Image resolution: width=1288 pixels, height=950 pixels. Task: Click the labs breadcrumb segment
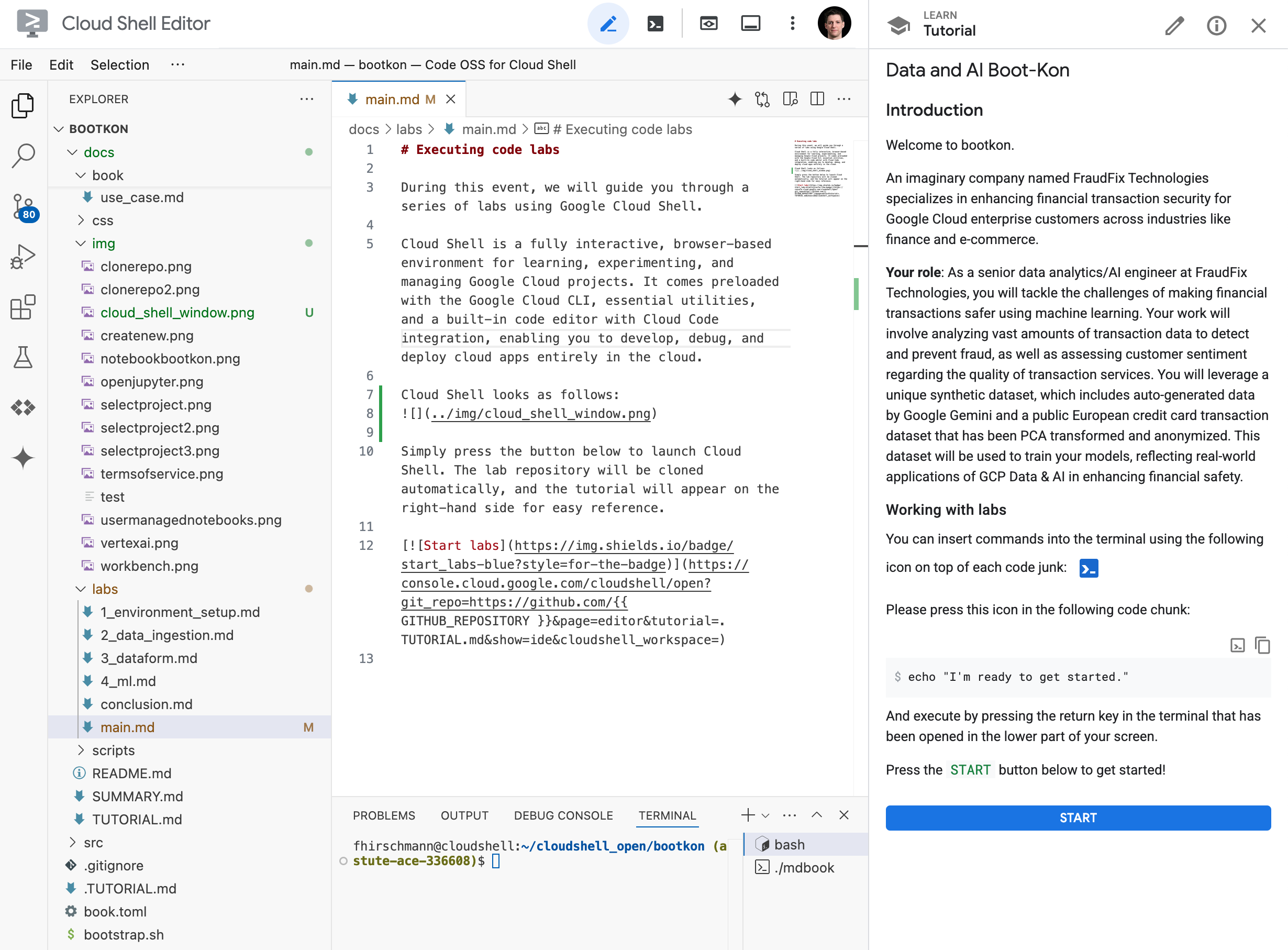click(409, 129)
